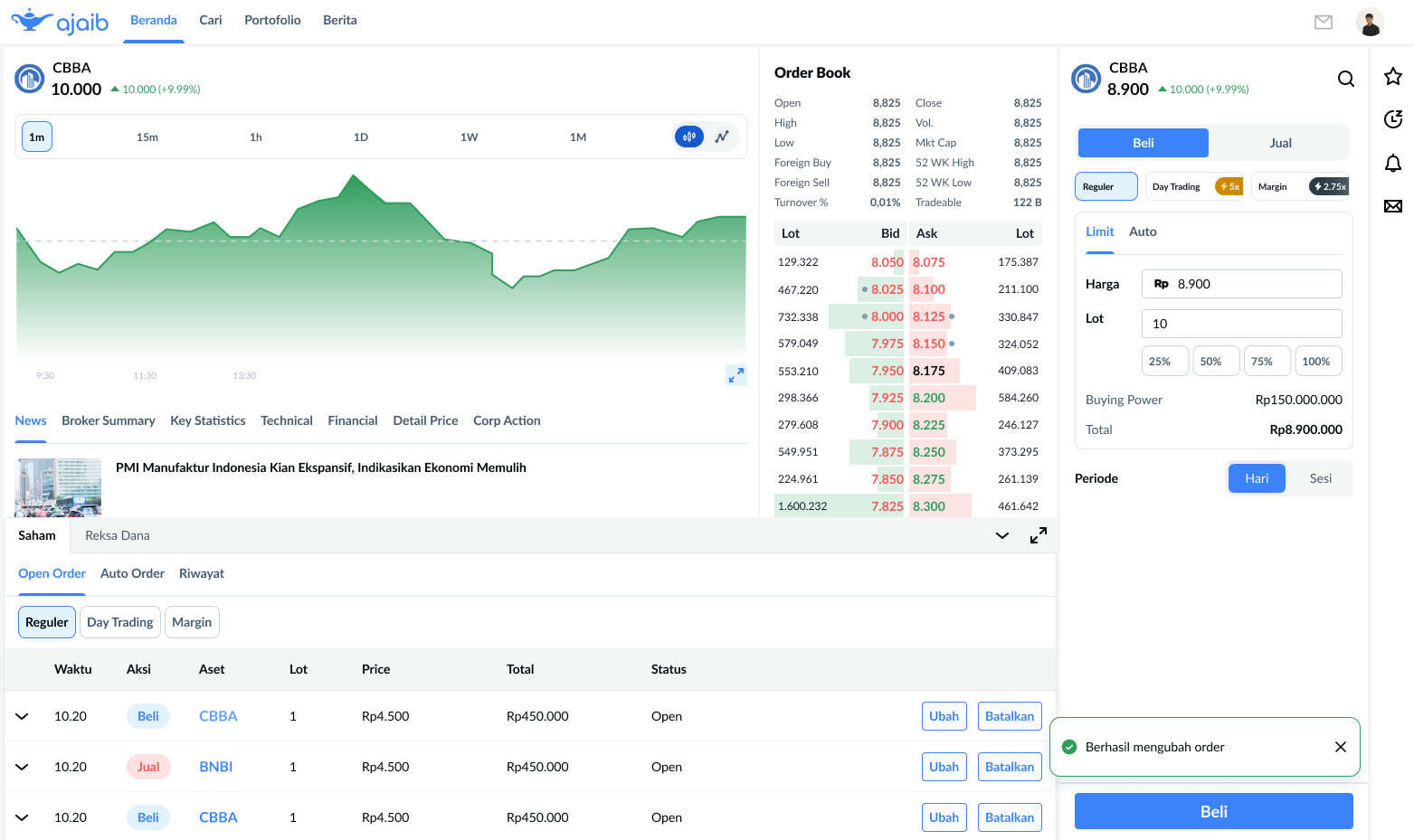Dismiss the 'Berhasil mengubah order' toast
1414x840 pixels.
[1341, 747]
